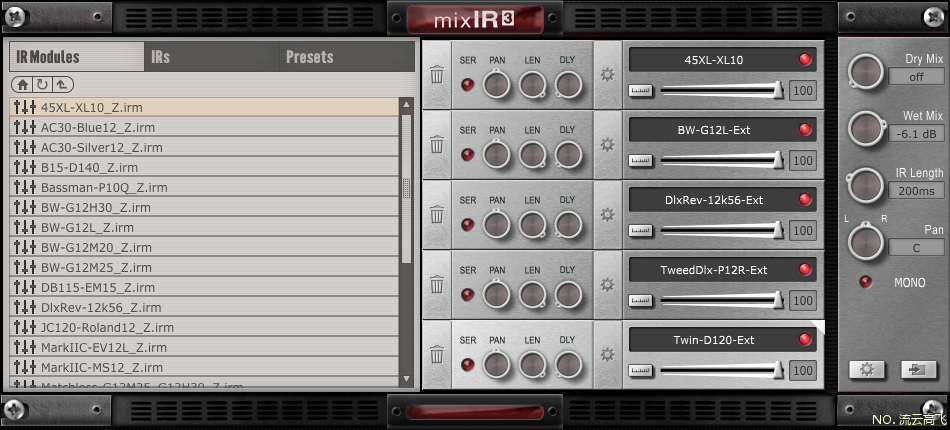The height and width of the screenshot is (430, 950).
Task: Click the Dry Mix value field showing off
Action: pos(916,76)
